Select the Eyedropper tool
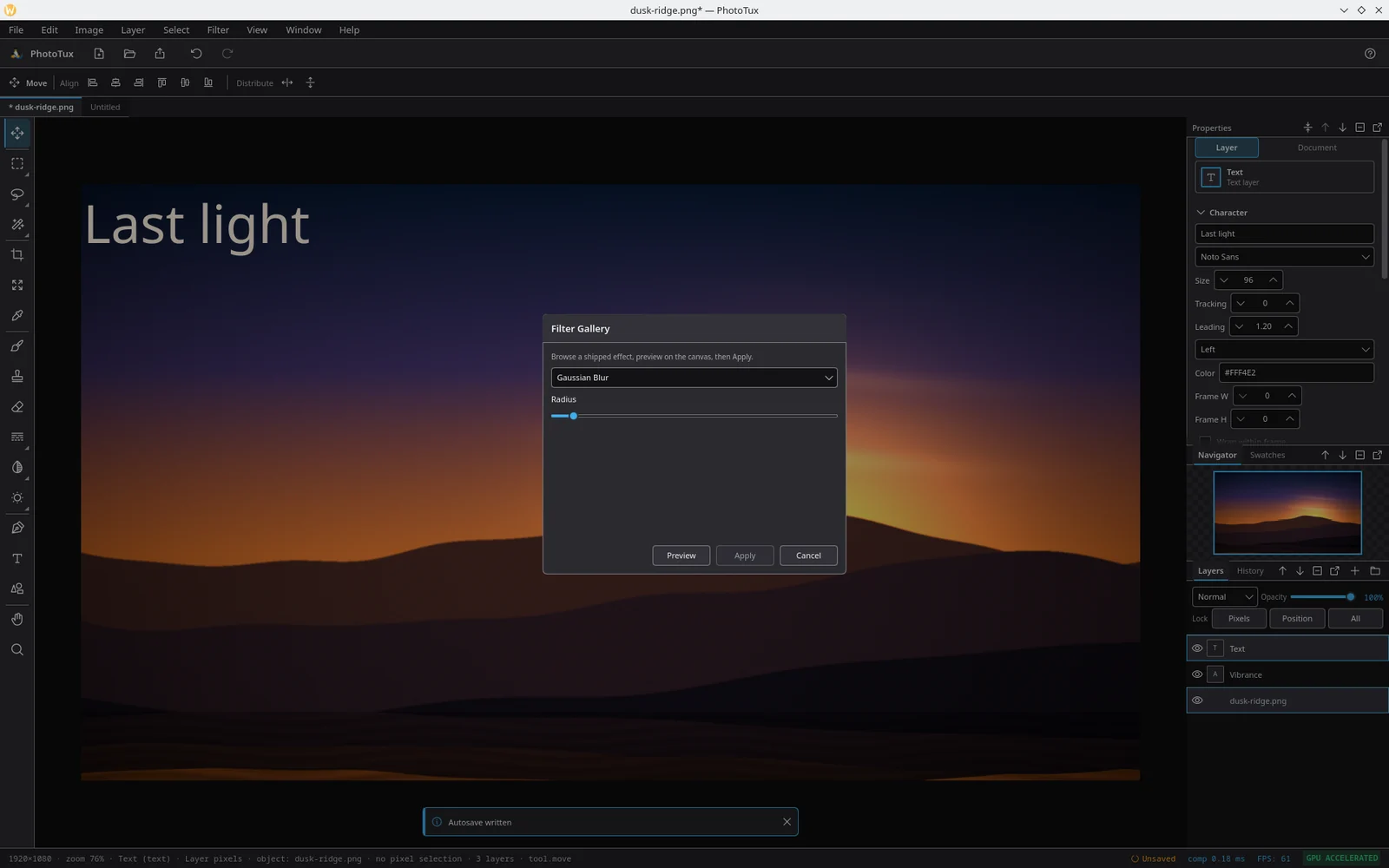1389x868 pixels. coord(17,316)
